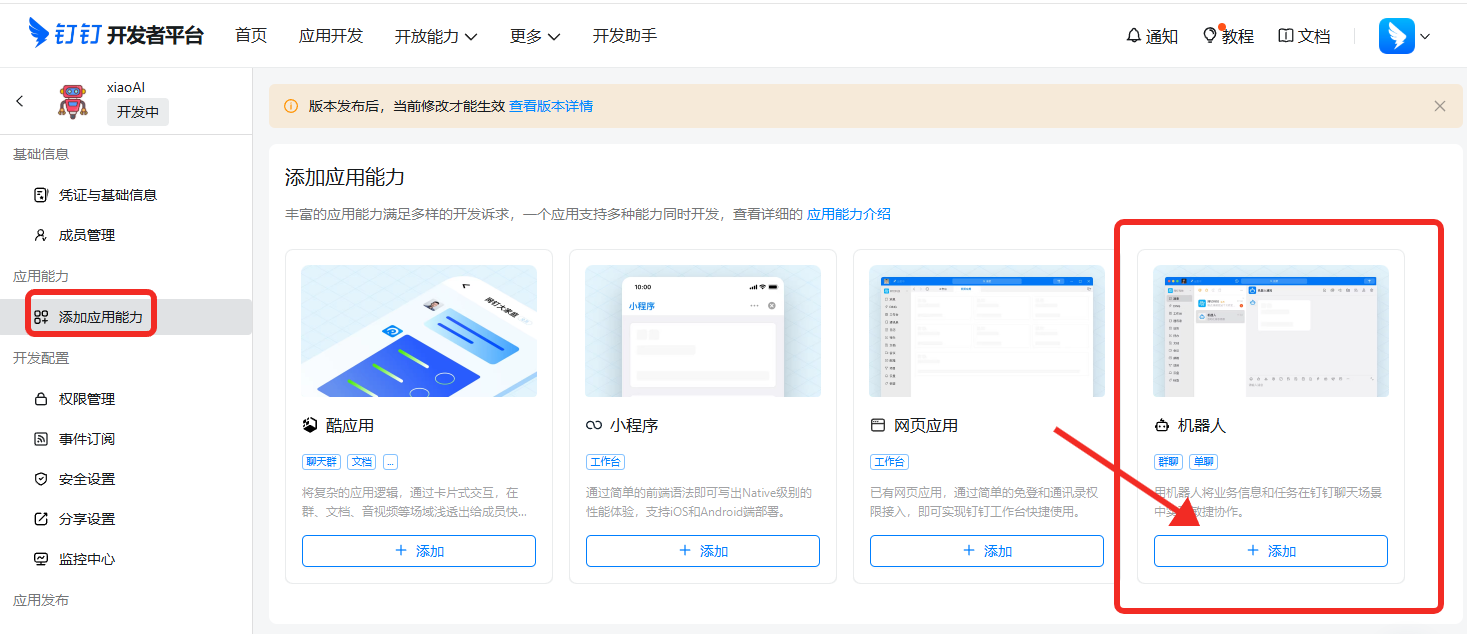
Task: Open the 应用开发 menu item
Action: (x=331, y=36)
